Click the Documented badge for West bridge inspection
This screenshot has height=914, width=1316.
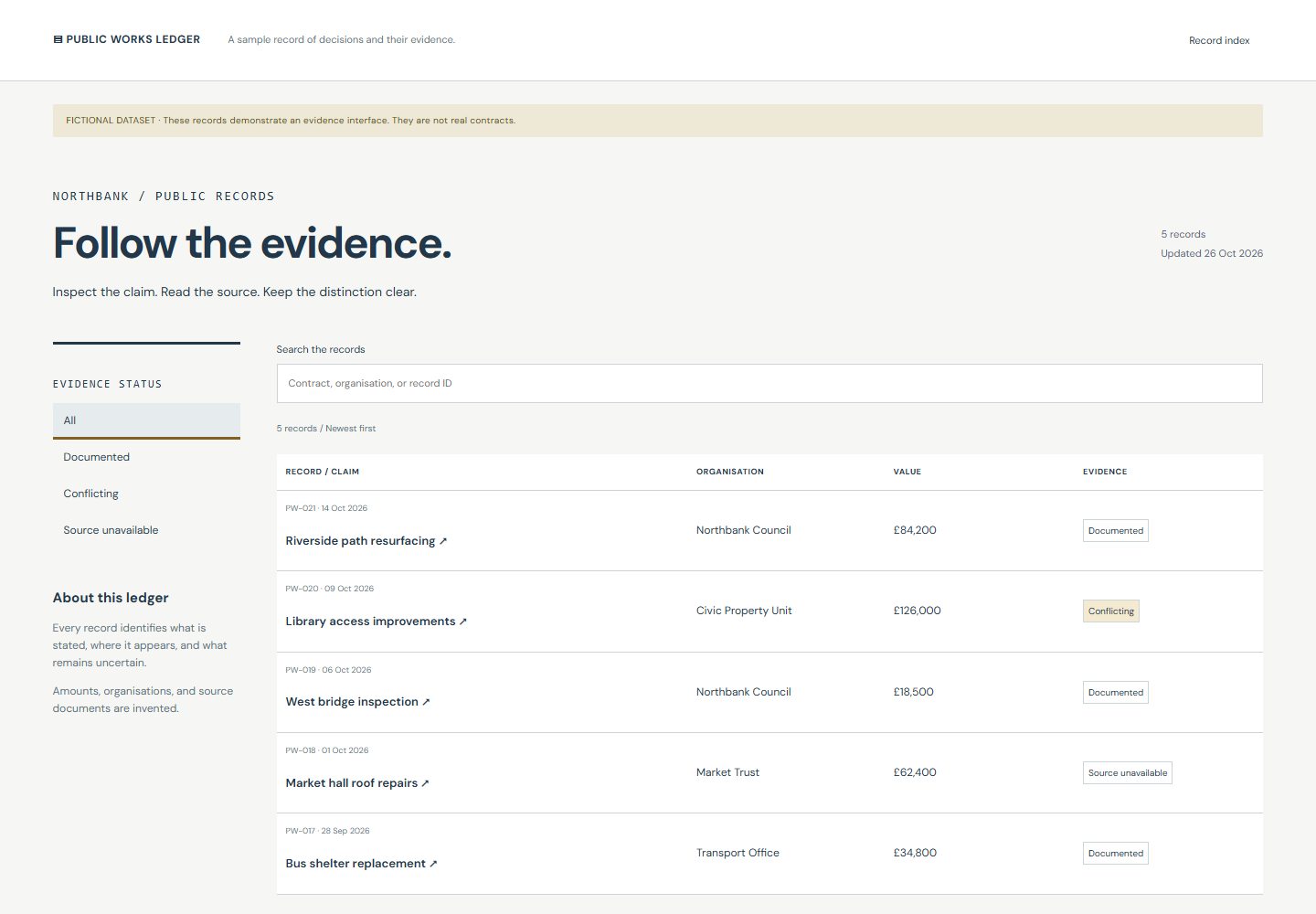tap(1116, 693)
